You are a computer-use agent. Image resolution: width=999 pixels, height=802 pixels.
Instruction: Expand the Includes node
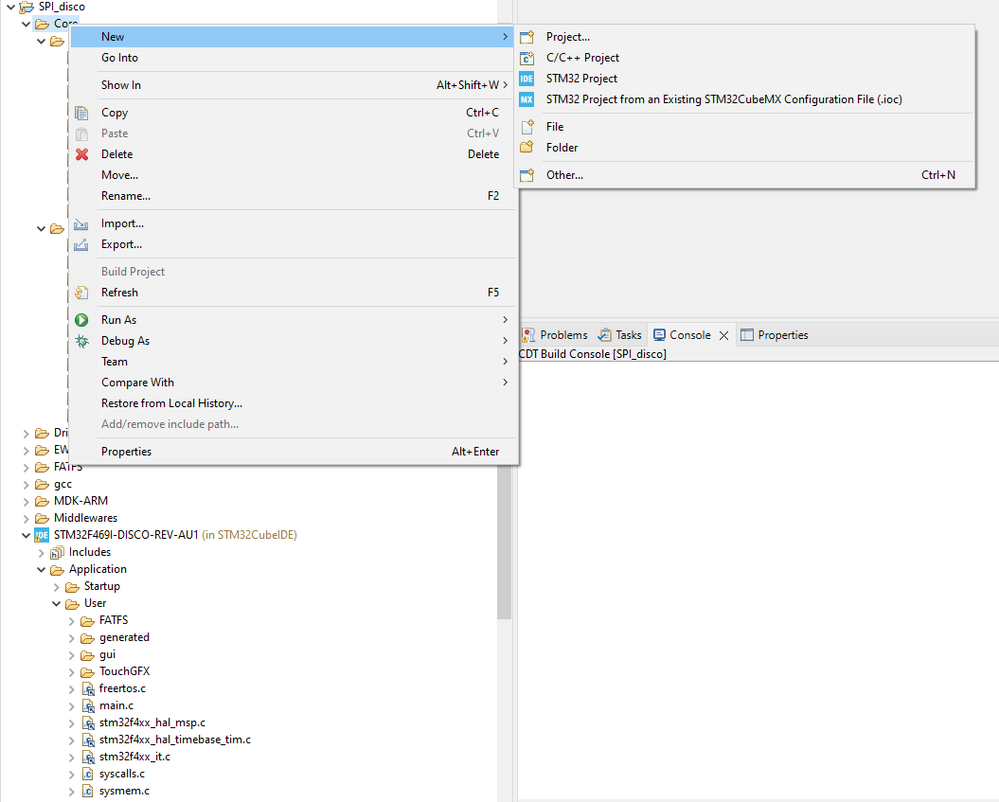click(41, 552)
